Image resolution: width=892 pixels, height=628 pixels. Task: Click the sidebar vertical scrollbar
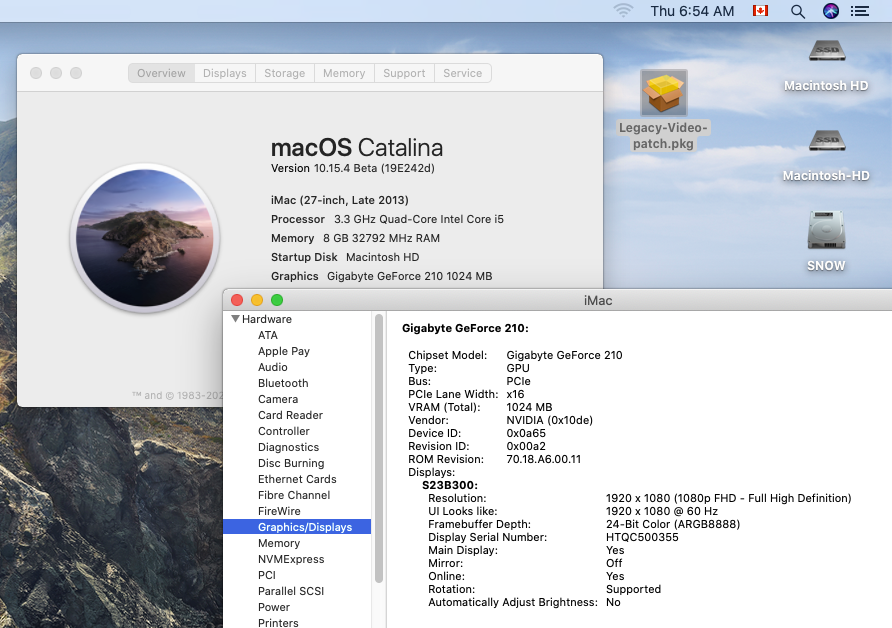(x=379, y=448)
